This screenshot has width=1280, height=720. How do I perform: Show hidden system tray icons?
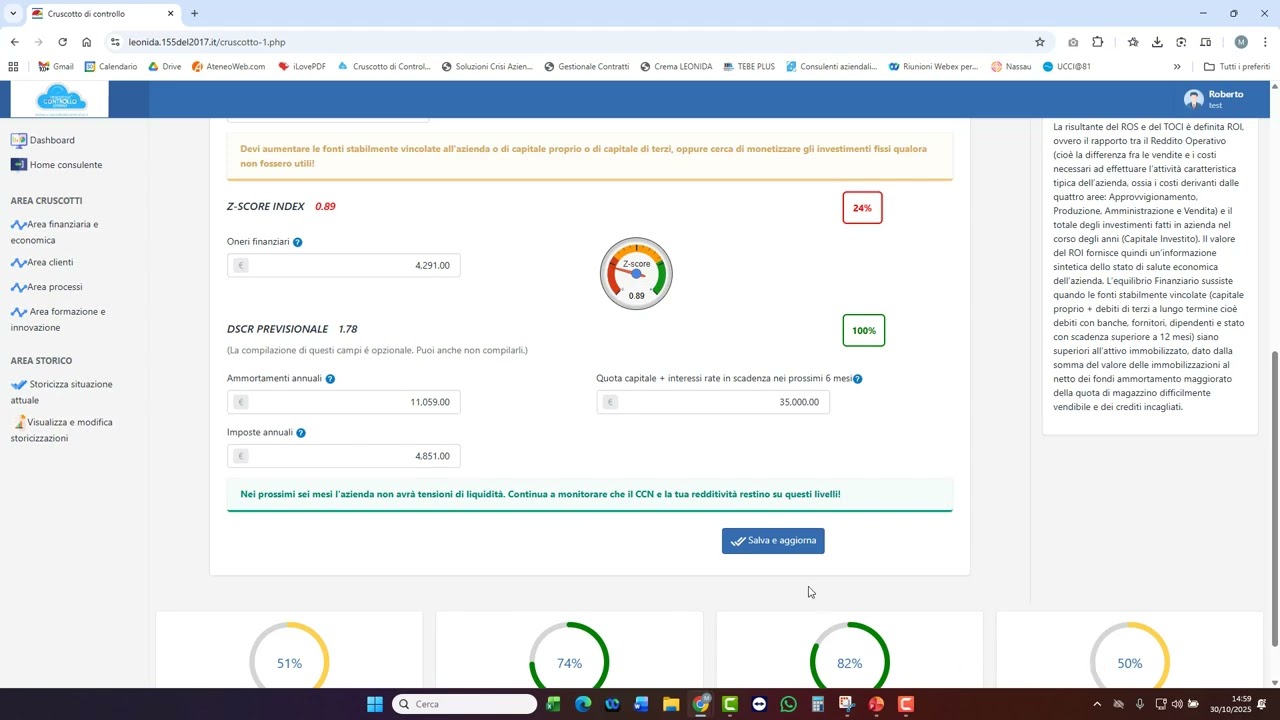tap(1097, 705)
